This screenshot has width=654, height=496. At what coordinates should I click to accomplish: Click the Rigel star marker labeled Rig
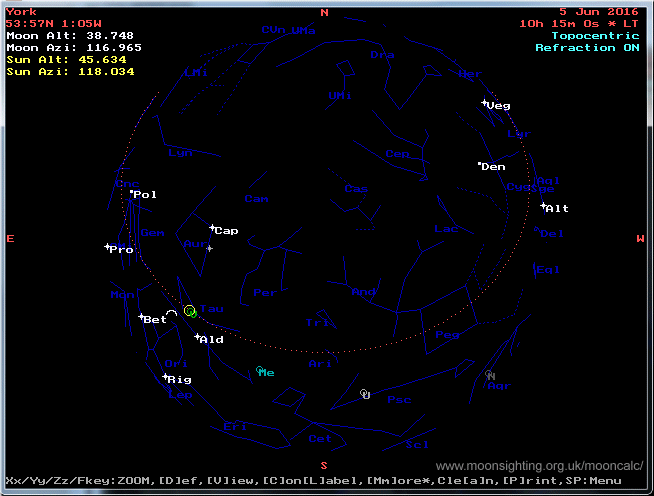click(165, 377)
